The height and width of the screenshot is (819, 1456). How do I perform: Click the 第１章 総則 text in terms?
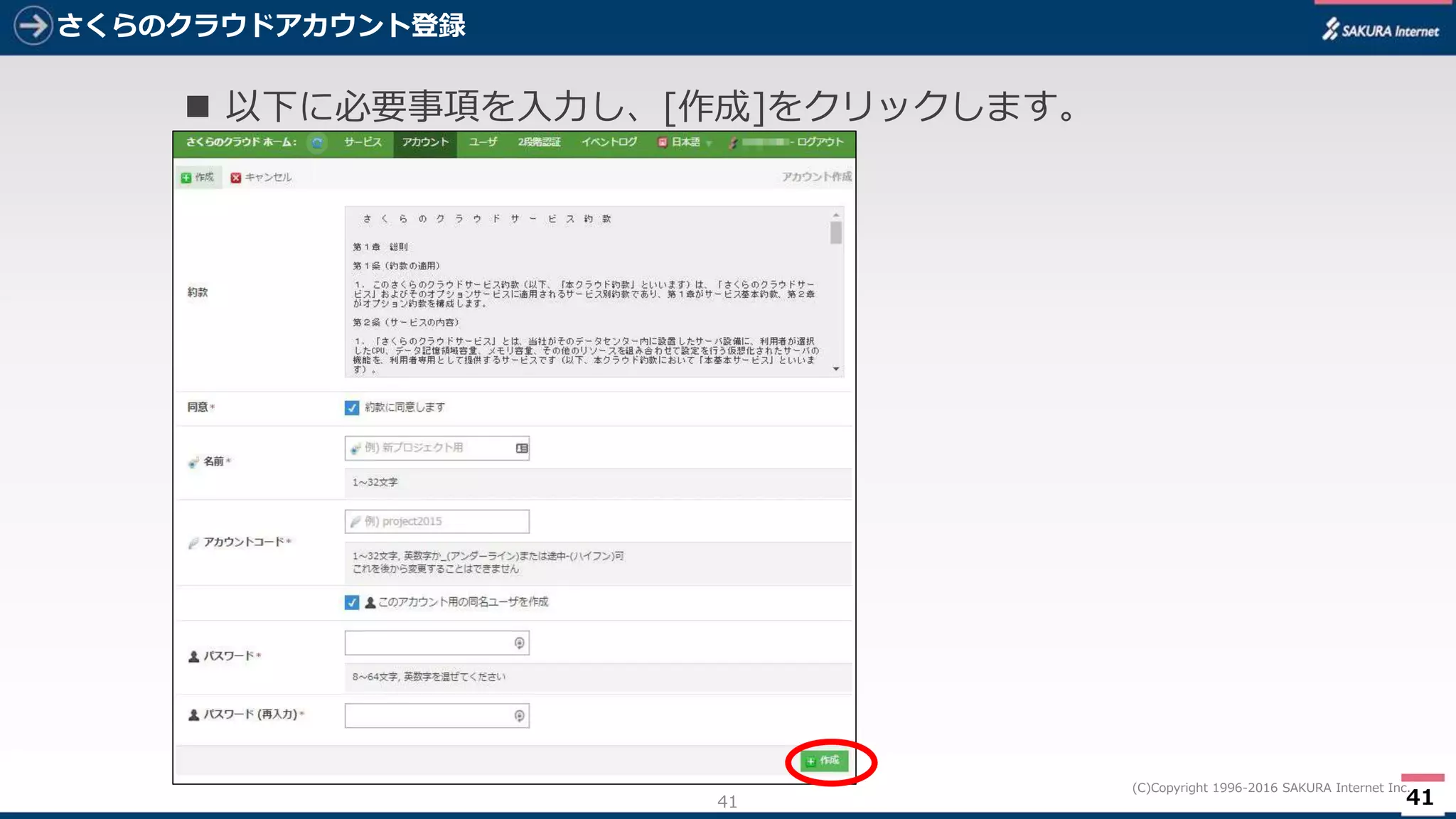coord(380,247)
